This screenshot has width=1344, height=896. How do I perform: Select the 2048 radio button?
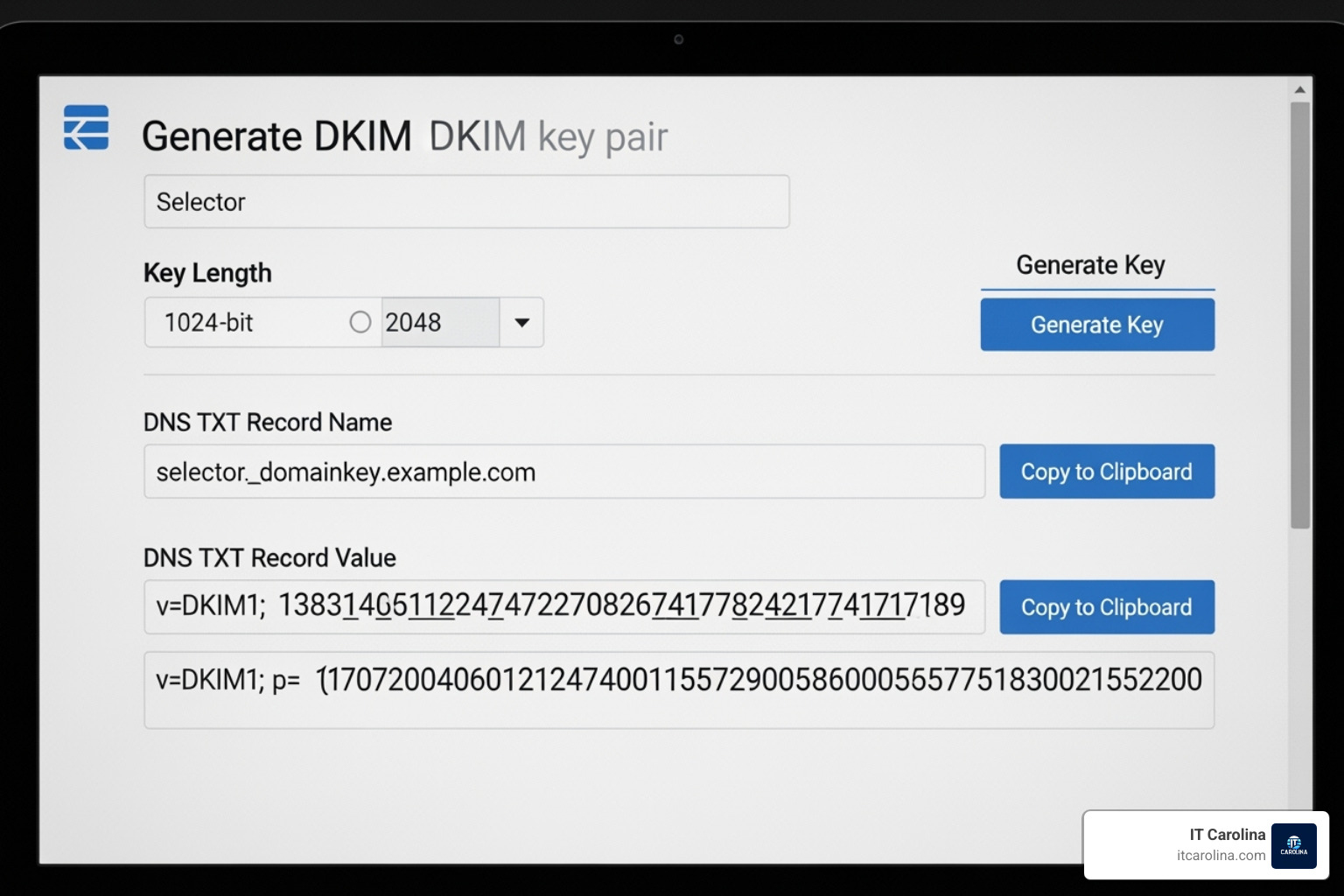(x=360, y=322)
